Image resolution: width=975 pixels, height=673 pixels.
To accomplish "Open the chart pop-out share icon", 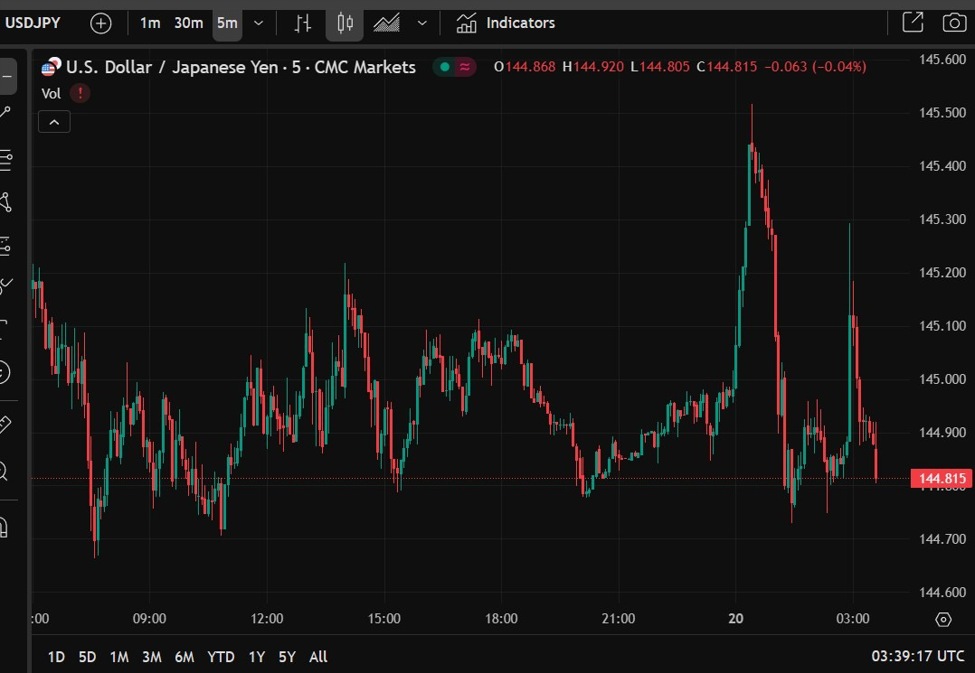I will coord(912,23).
